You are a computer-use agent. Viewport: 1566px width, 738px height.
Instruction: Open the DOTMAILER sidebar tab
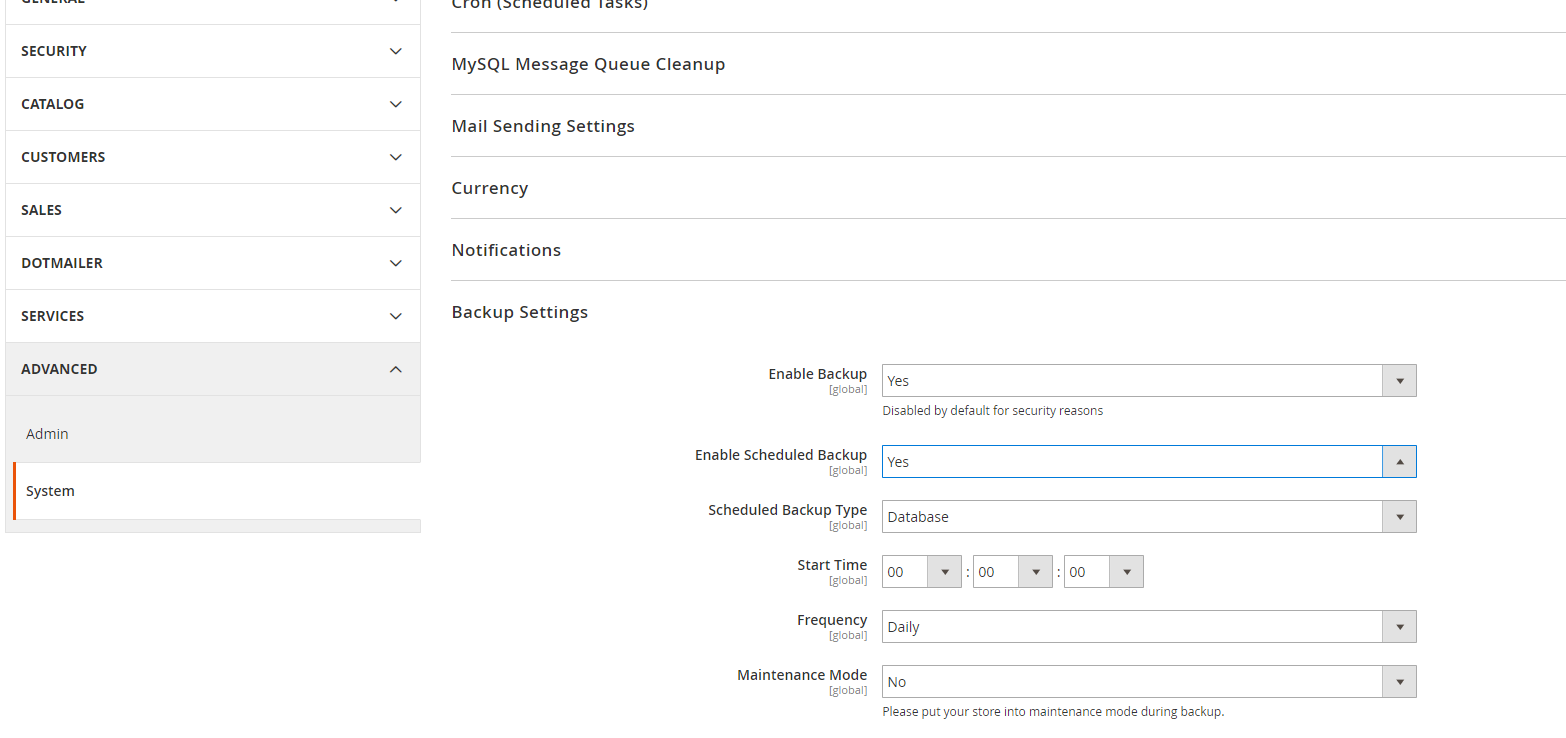tap(213, 263)
